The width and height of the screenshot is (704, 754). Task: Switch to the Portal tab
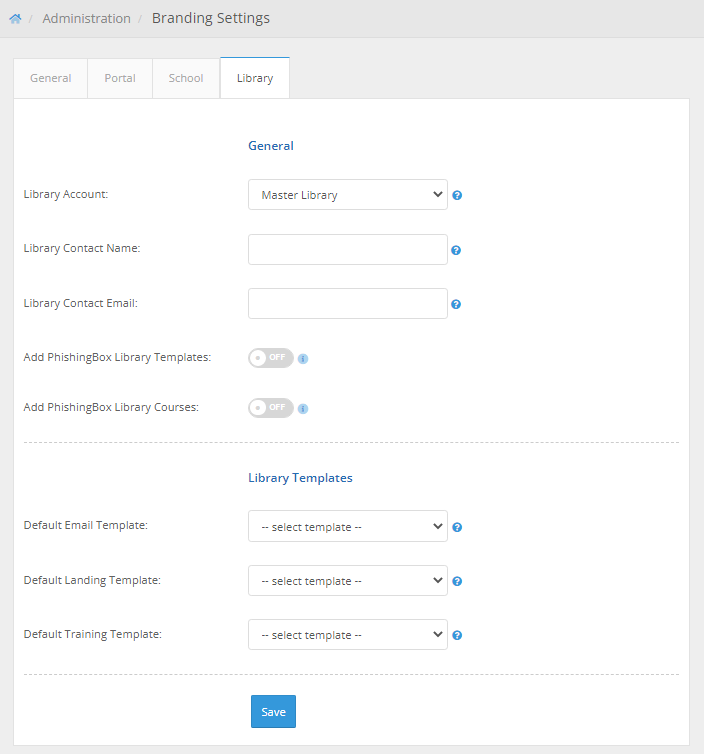click(120, 78)
